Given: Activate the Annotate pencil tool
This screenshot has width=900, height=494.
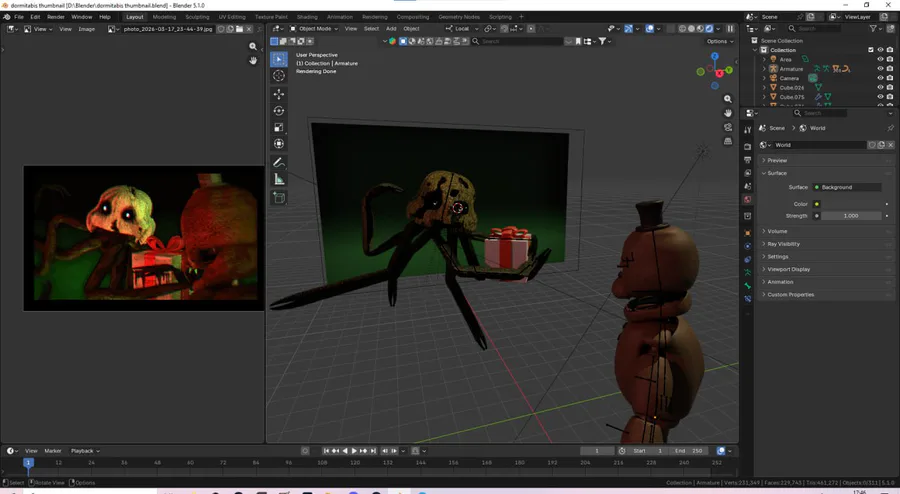Looking at the screenshot, I should (x=279, y=162).
